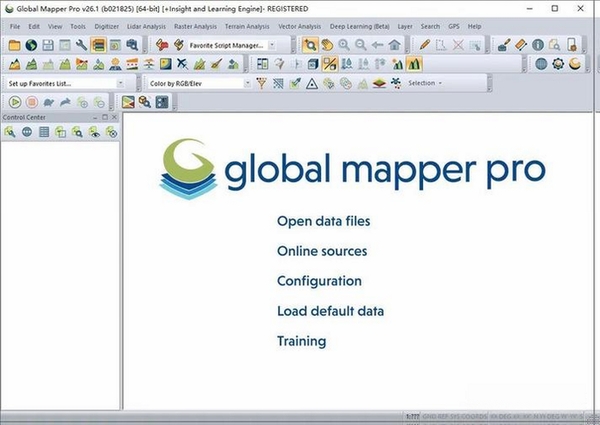The height and width of the screenshot is (425, 600).
Task: Click layer magnifier icon in Control Center
Action: click(77, 132)
